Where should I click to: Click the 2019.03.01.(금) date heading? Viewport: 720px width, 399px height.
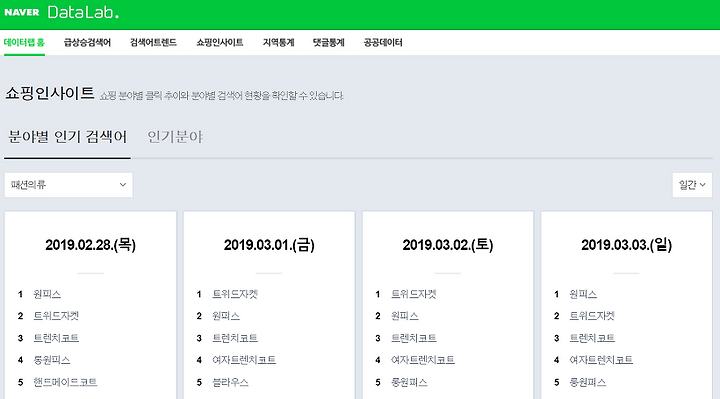(269, 245)
